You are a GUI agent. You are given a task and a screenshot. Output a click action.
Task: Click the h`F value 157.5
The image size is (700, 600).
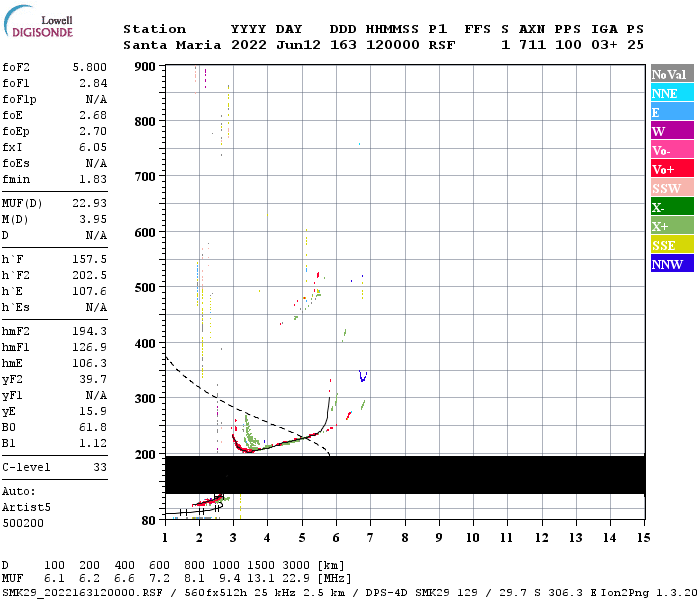point(89,259)
